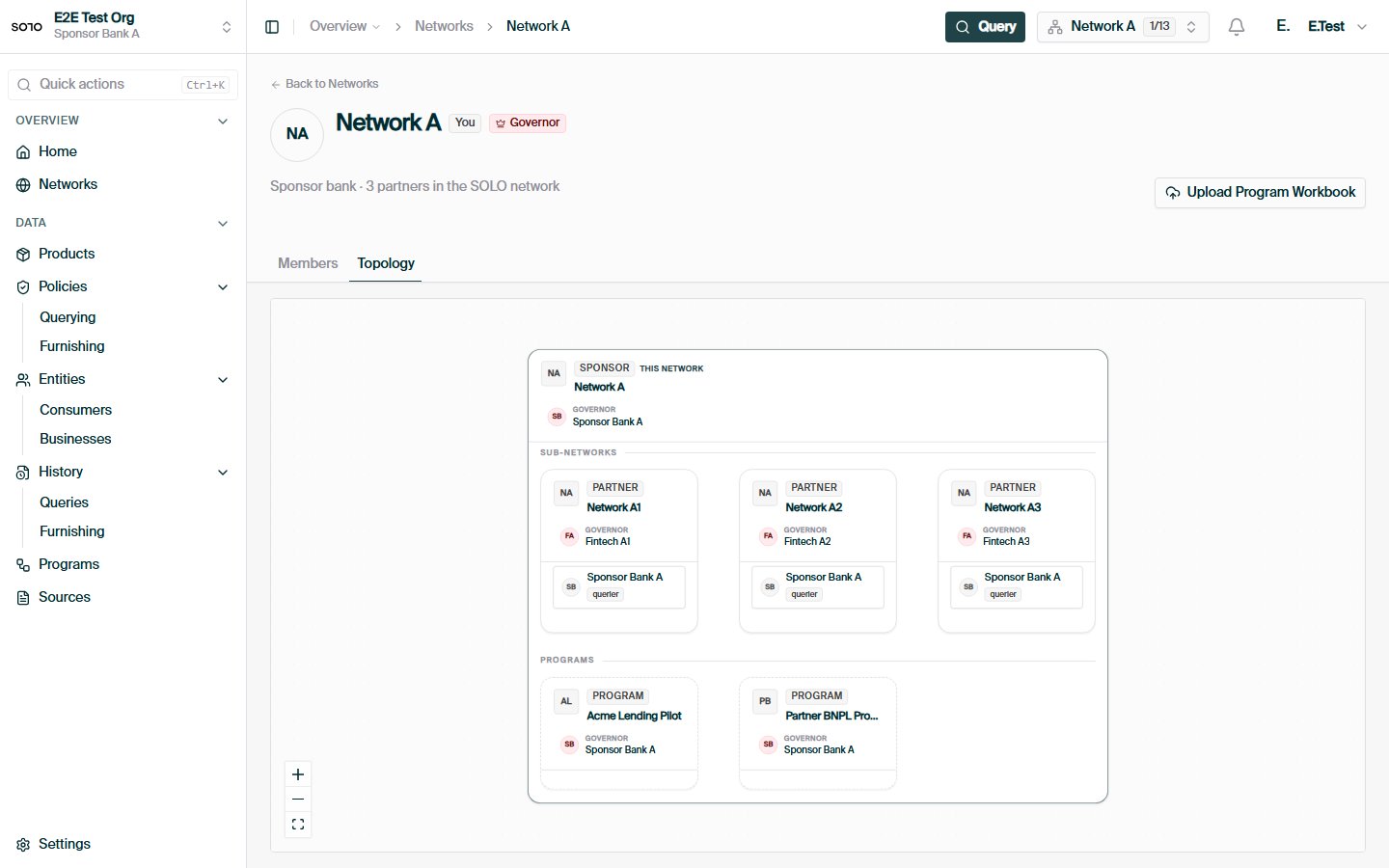Click the E. user avatar
The image size is (1389, 868).
coord(1283,26)
